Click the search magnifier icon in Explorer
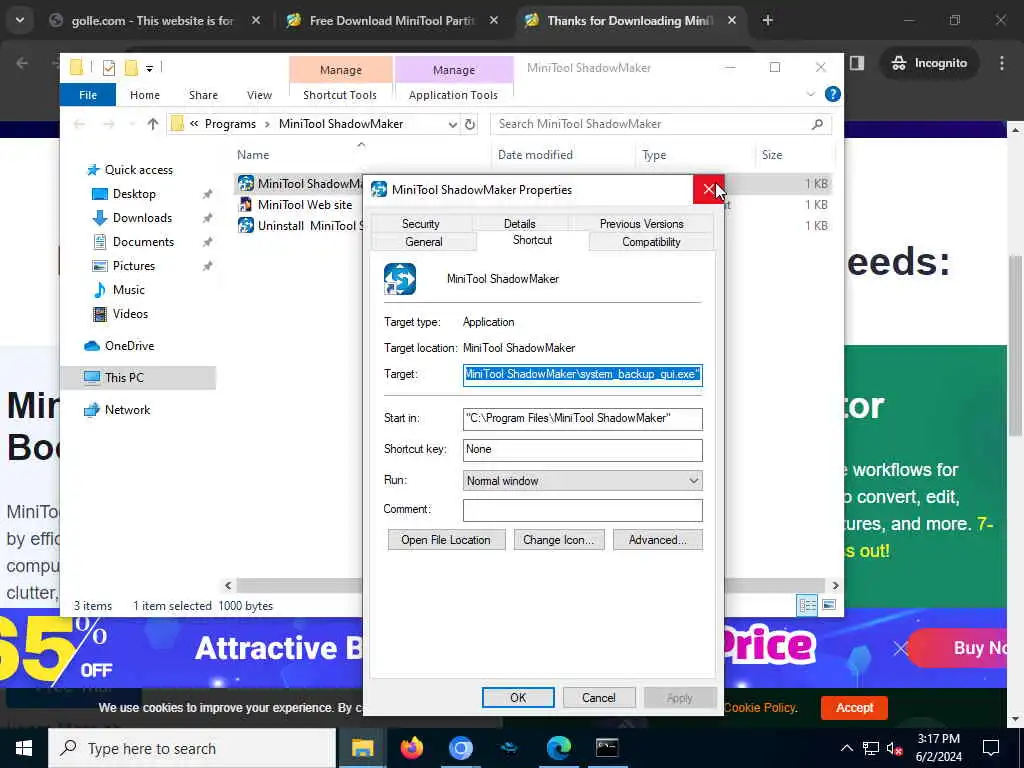This screenshot has width=1024, height=768. [x=817, y=124]
